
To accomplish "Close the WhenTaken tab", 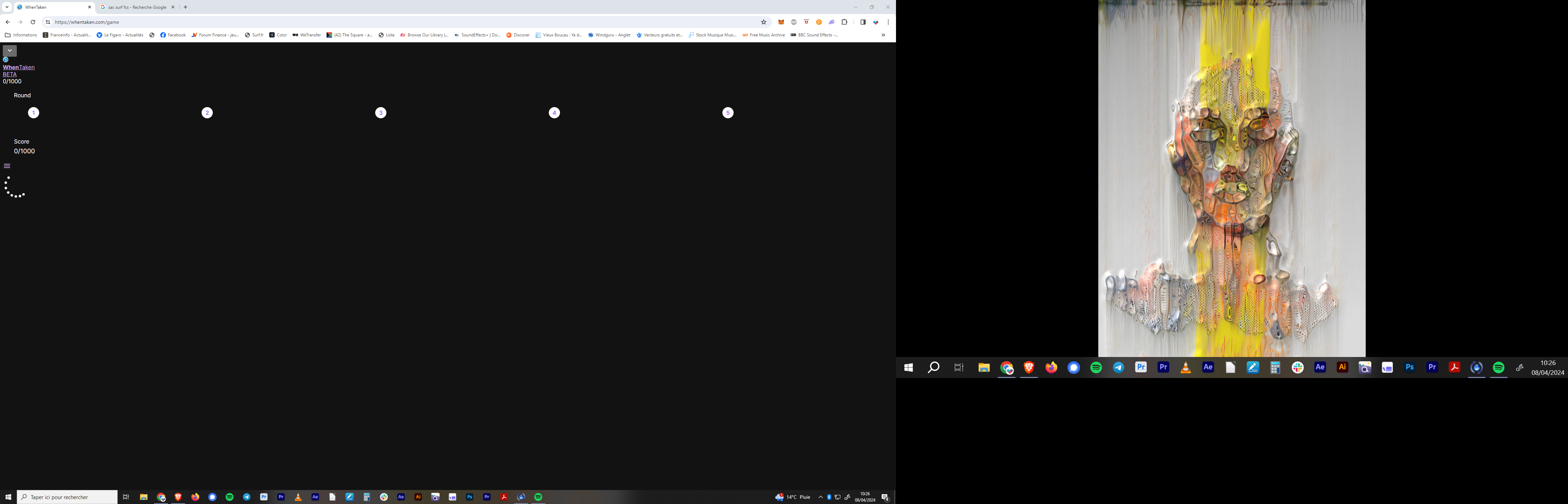I will tap(90, 7).
